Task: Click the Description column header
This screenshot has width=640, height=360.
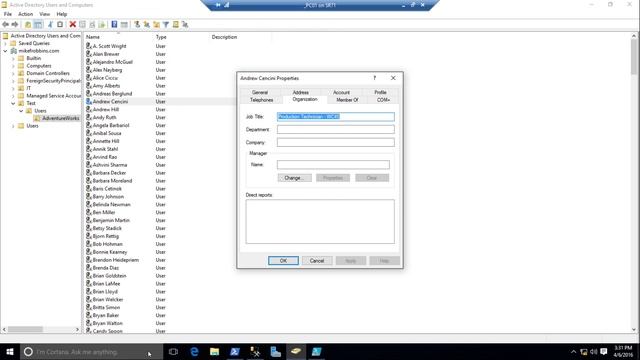Action: 240,37
